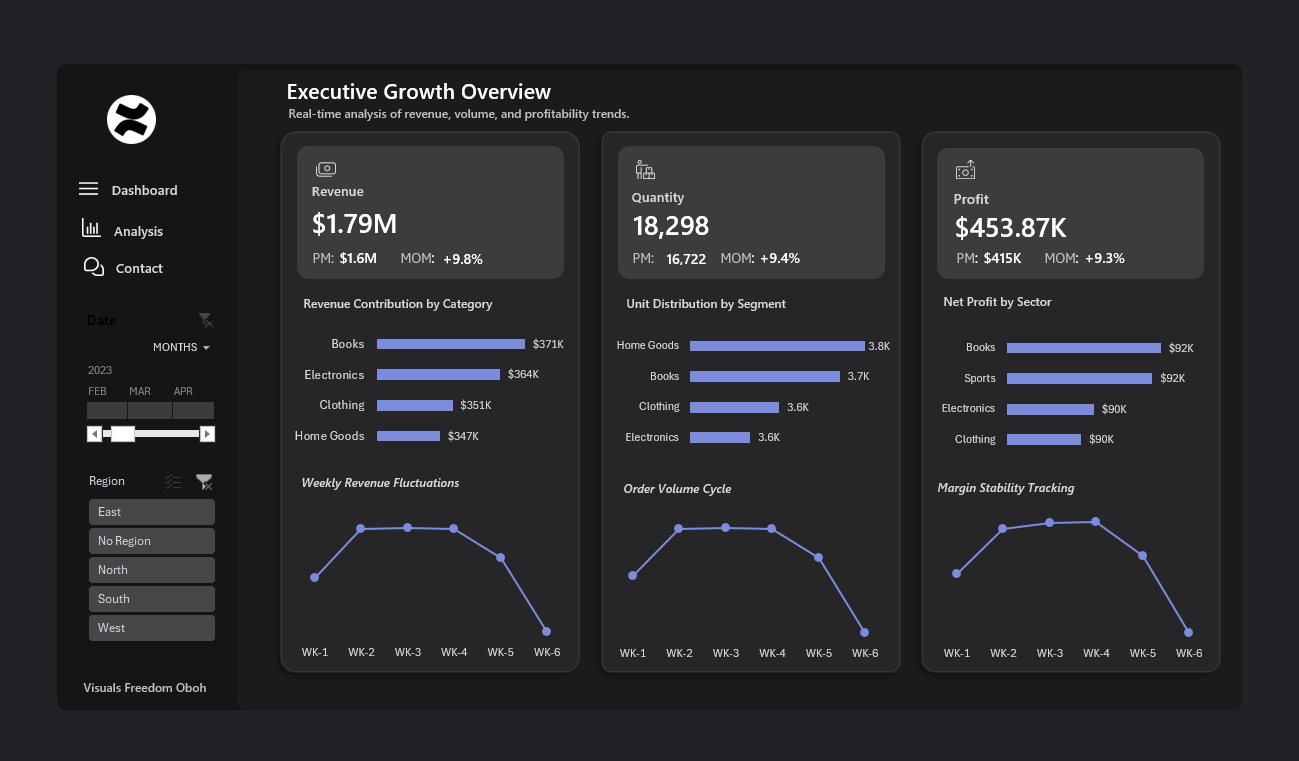The height and width of the screenshot is (761, 1299).
Task: Open the Dashboard page
Action: click(x=144, y=190)
